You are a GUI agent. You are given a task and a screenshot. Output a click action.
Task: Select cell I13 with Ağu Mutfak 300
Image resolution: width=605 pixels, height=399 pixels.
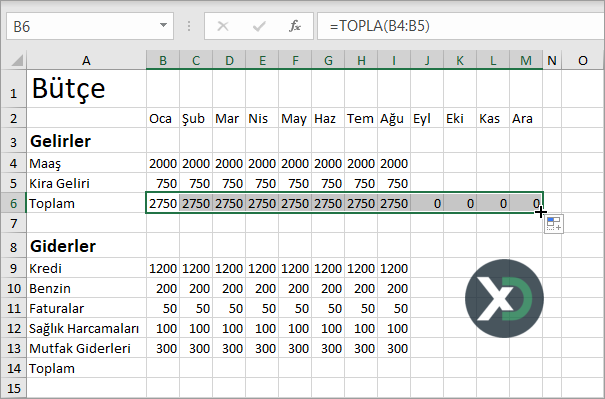pyautogui.click(x=394, y=348)
